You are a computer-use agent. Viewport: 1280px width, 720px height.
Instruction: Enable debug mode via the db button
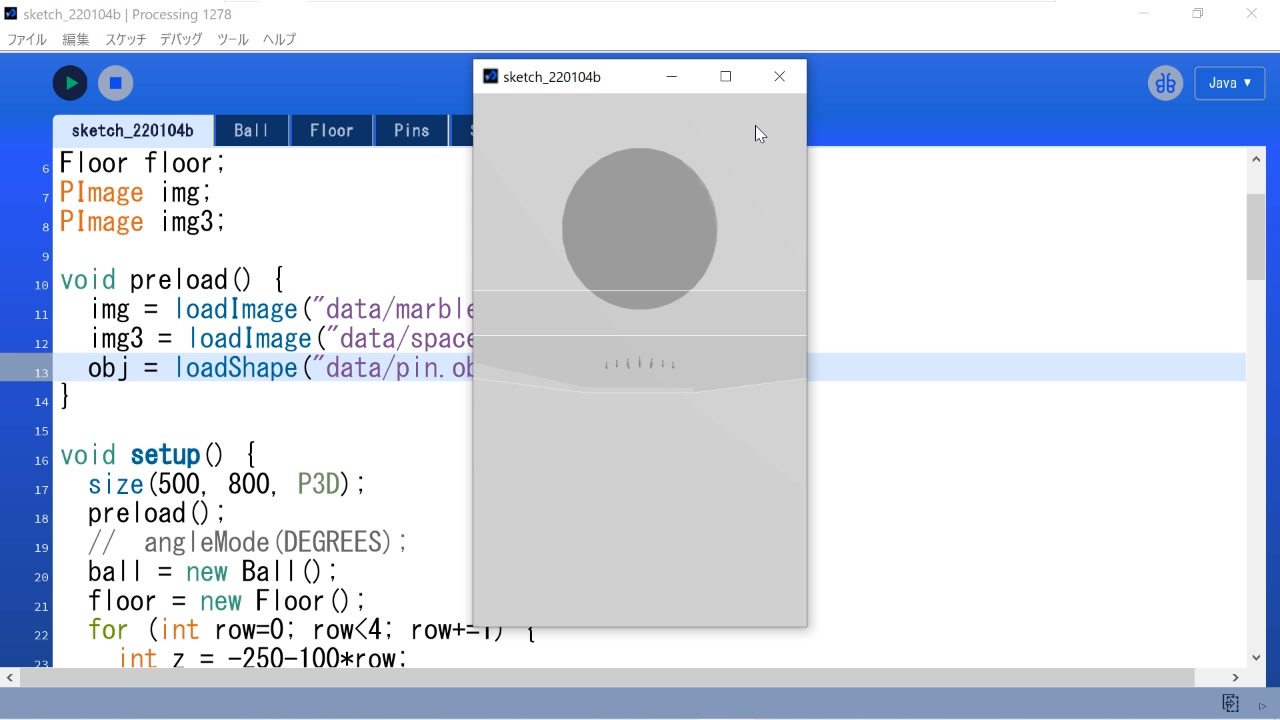tap(1164, 82)
